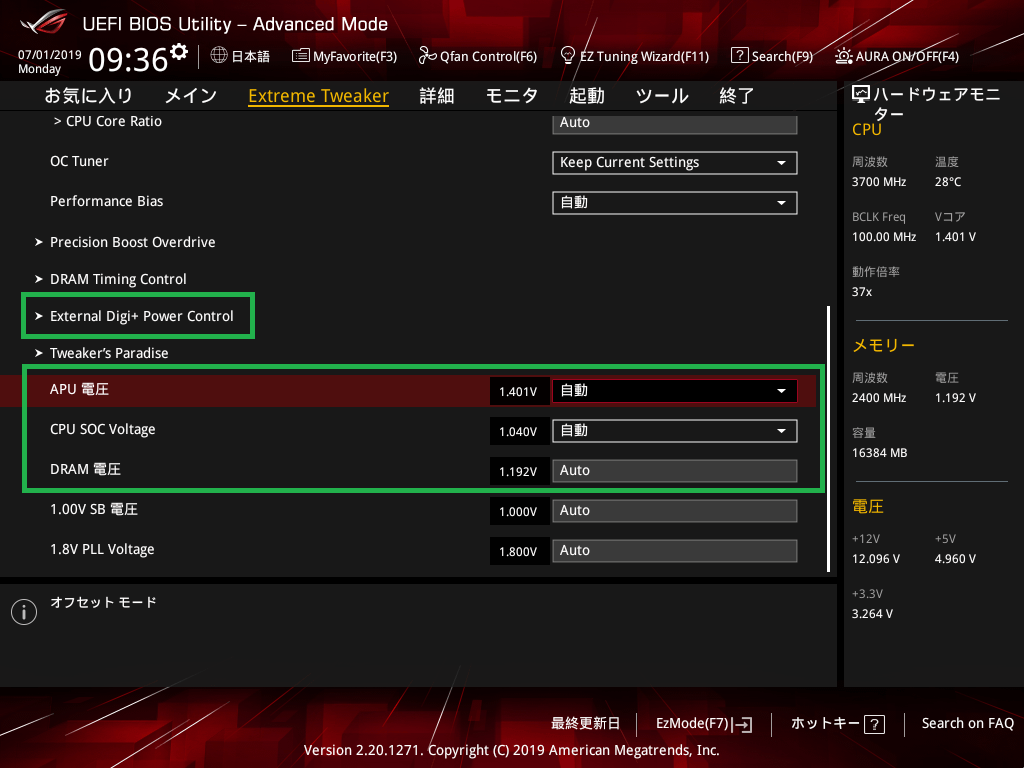Toggle AURA ON/OFF(F4)
This screenshot has height=768, width=1024.
(x=897, y=56)
